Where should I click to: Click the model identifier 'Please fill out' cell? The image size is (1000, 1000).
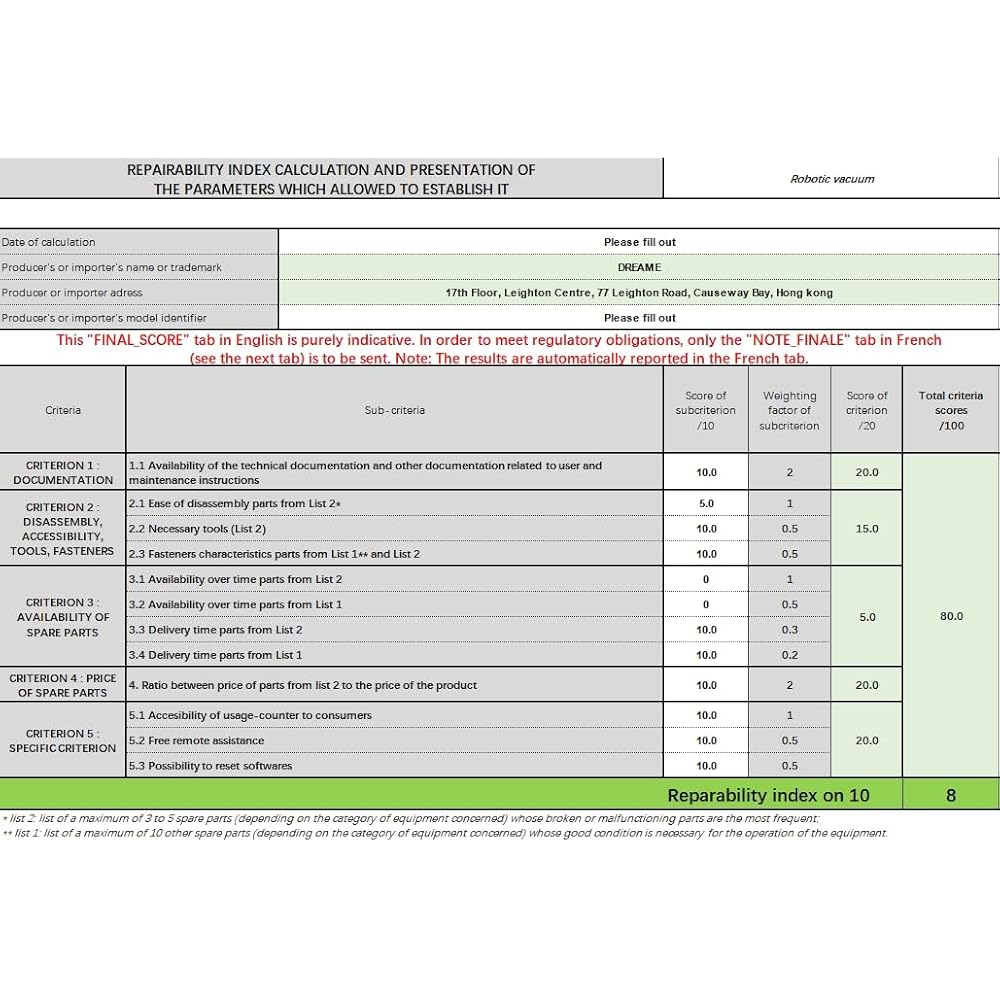(x=638, y=318)
